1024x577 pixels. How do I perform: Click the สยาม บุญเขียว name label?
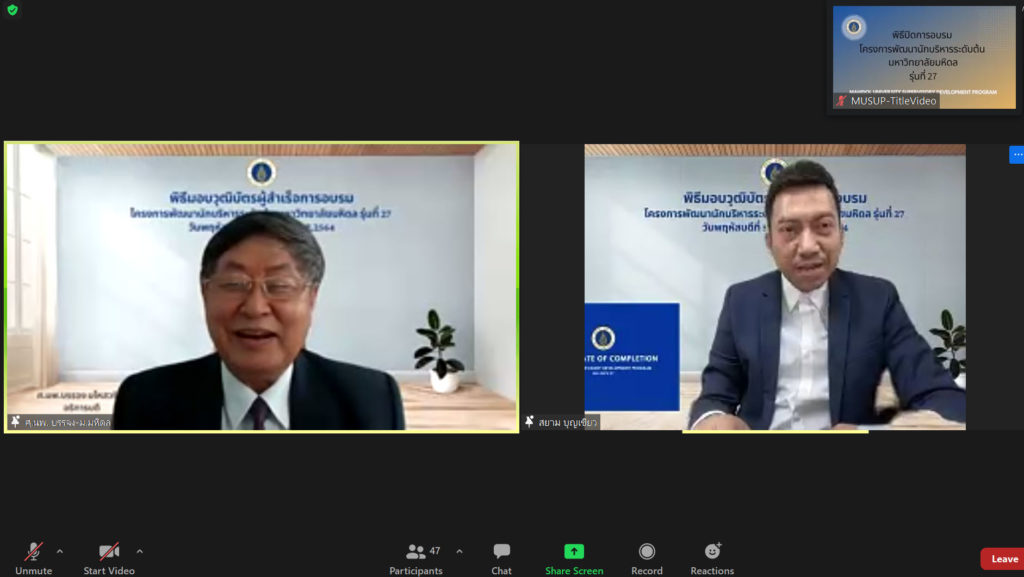coord(569,422)
